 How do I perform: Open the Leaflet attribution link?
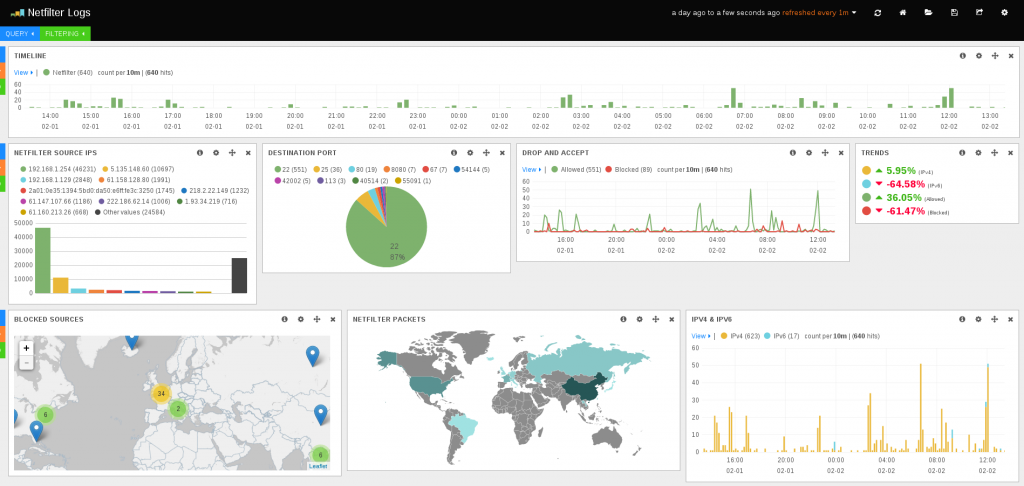click(x=318, y=466)
